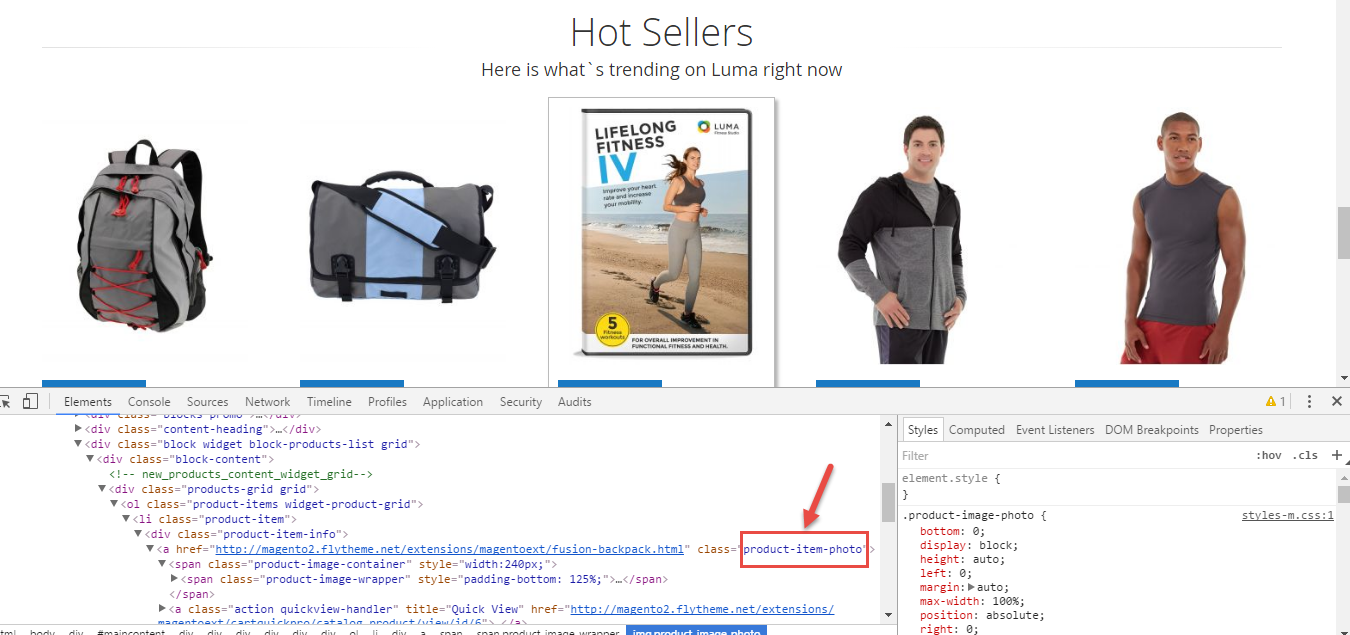Click the 'position: absolute' declaration value
This screenshot has width=1350, height=635.
coord(1013,615)
